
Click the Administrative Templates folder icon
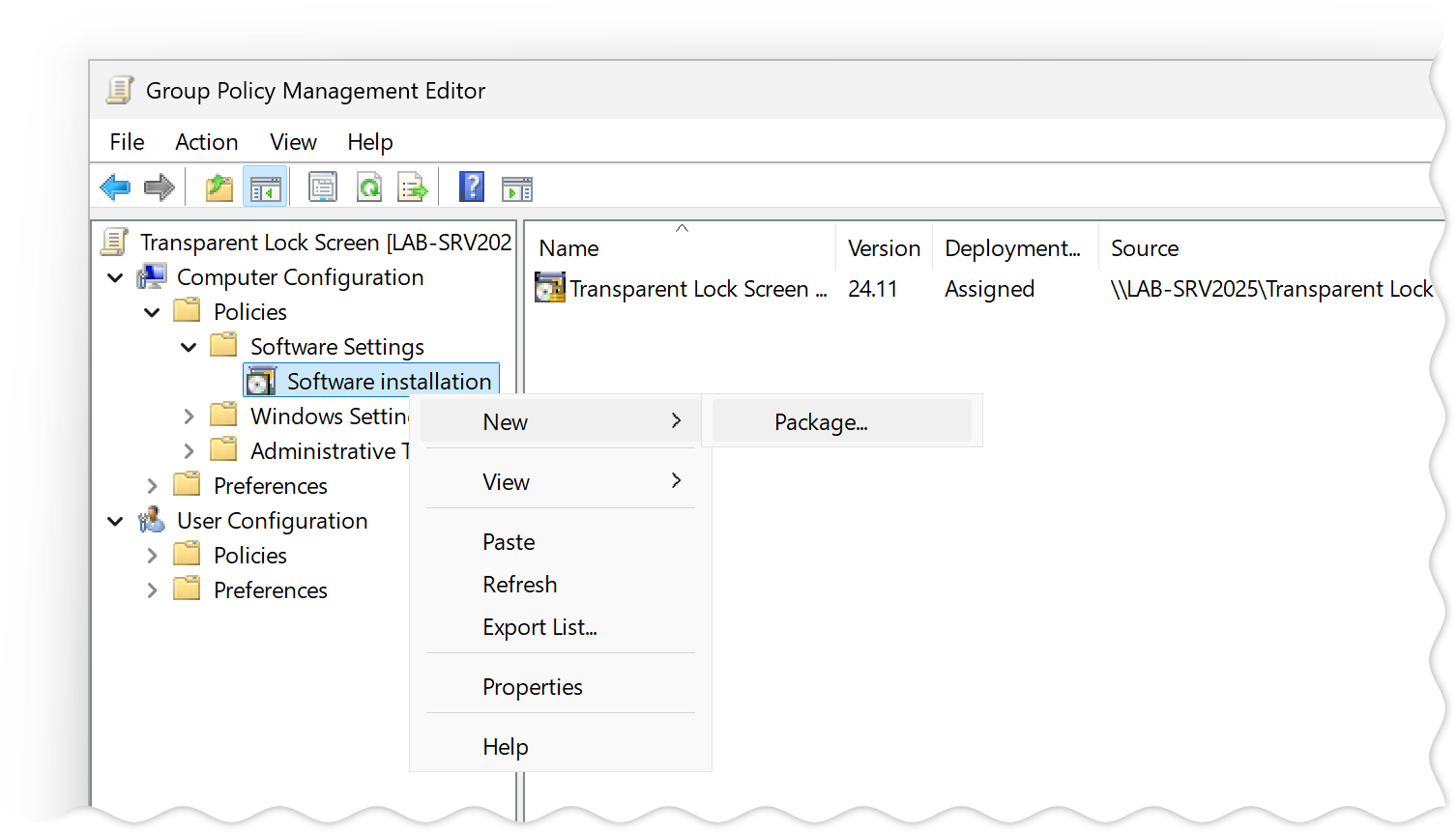click(224, 449)
